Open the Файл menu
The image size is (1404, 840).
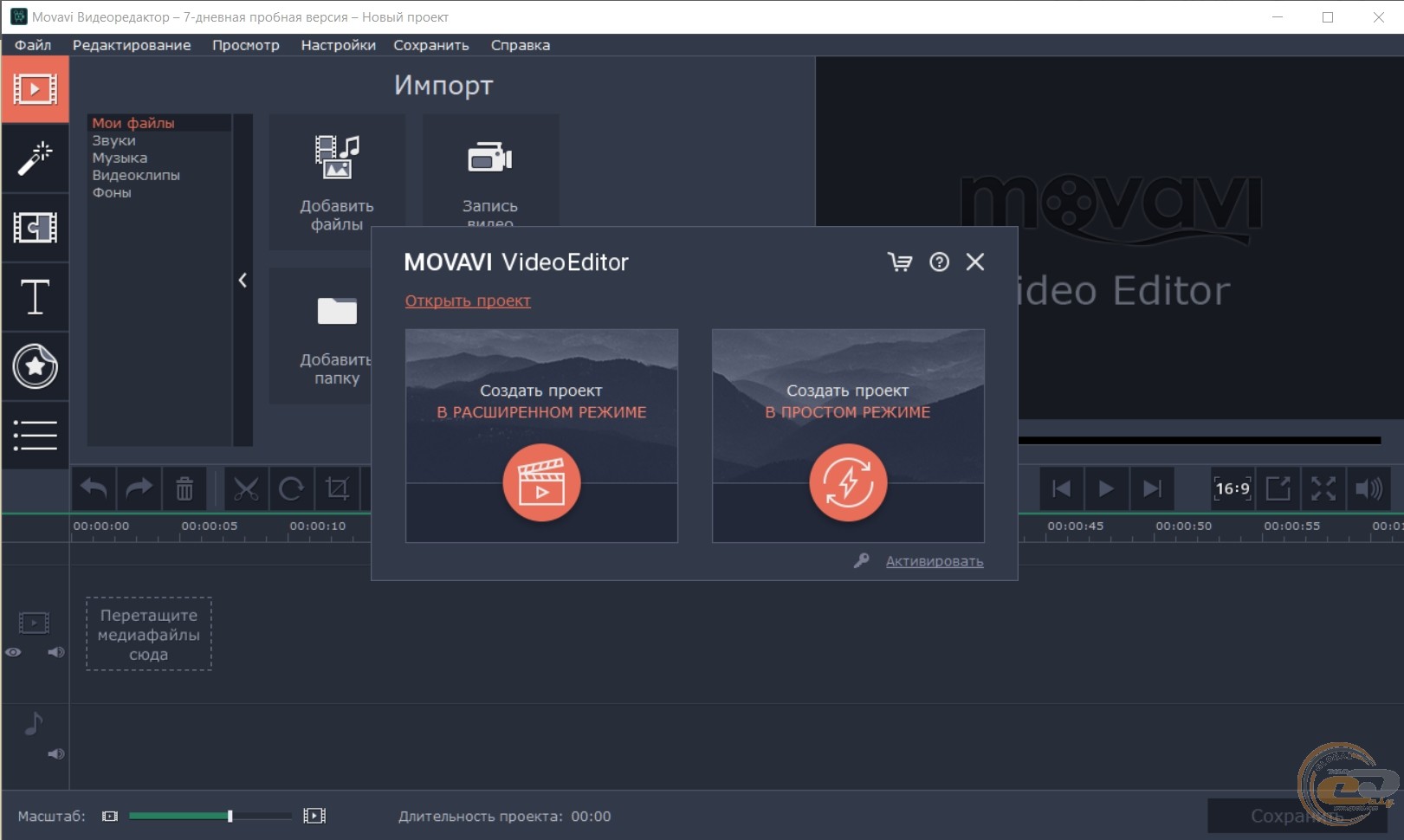(33, 45)
